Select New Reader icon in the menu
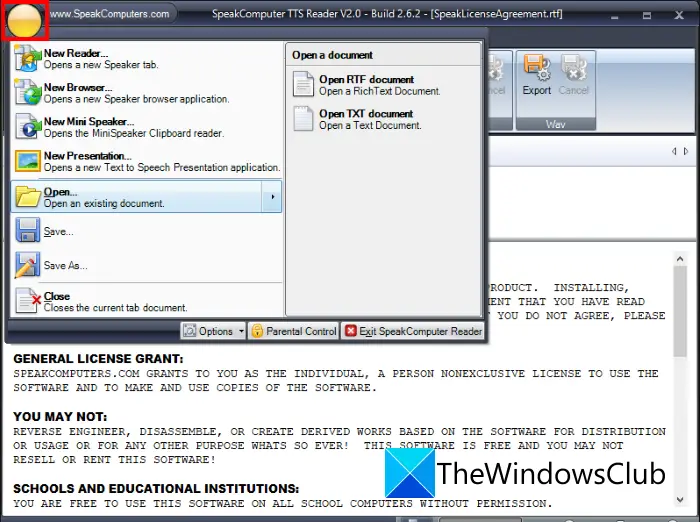Viewport: 700px width, 522px height. point(28,58)
